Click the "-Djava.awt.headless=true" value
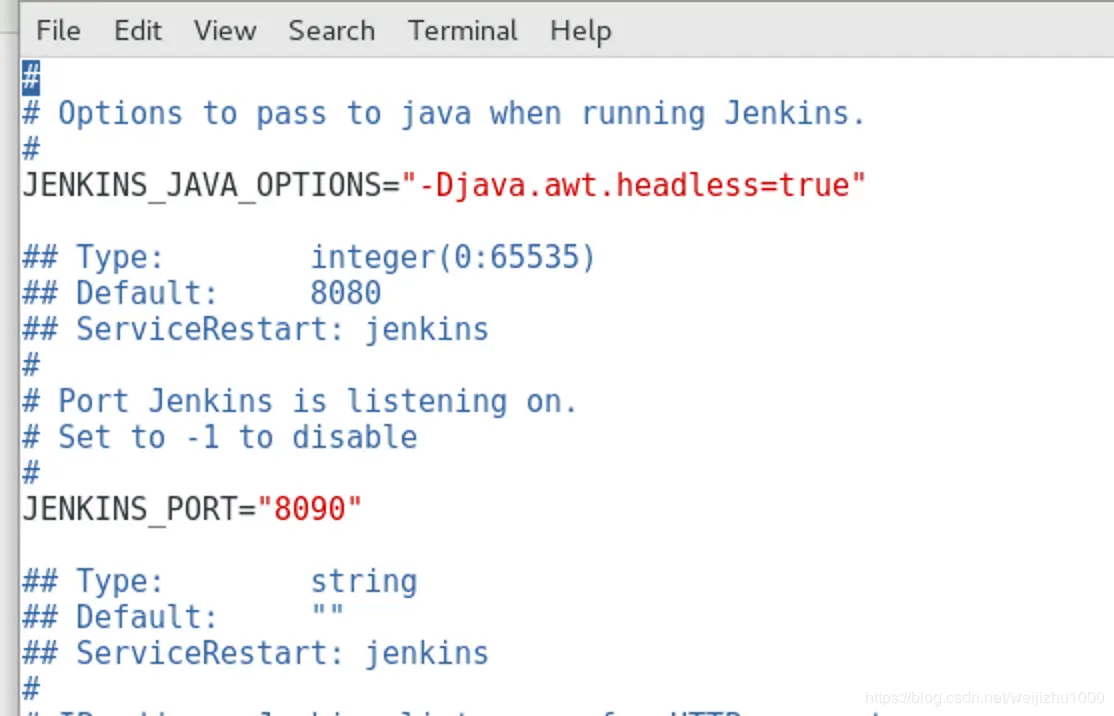Screen dimensions: 1114x716 pyautogui.click(x=634, y=185)
